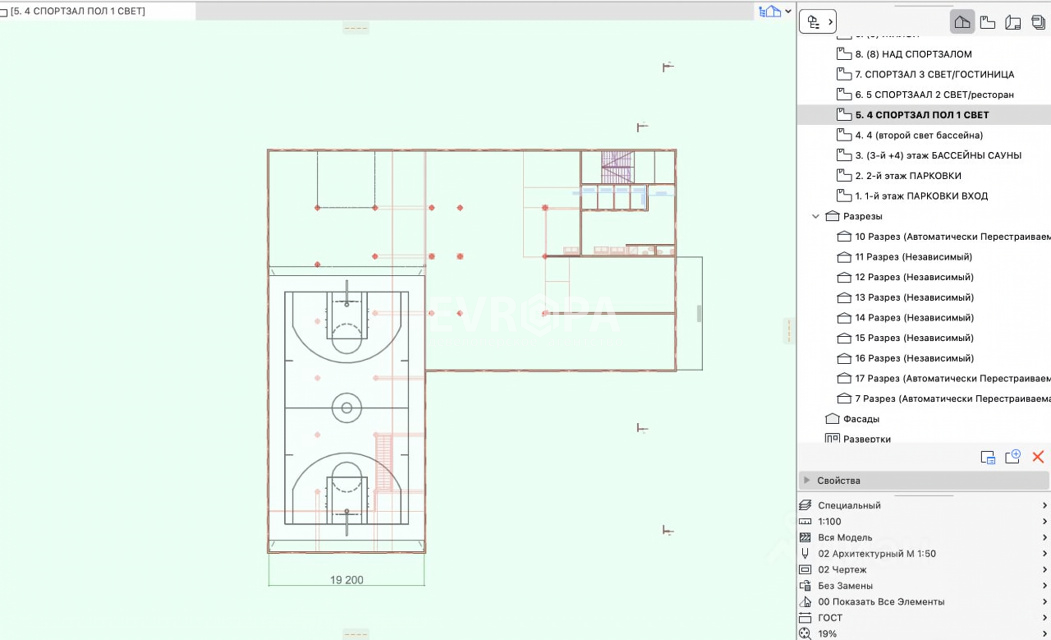Click the red delete X icon
The image size is (1051, 640).
[x=1038, y=457]
